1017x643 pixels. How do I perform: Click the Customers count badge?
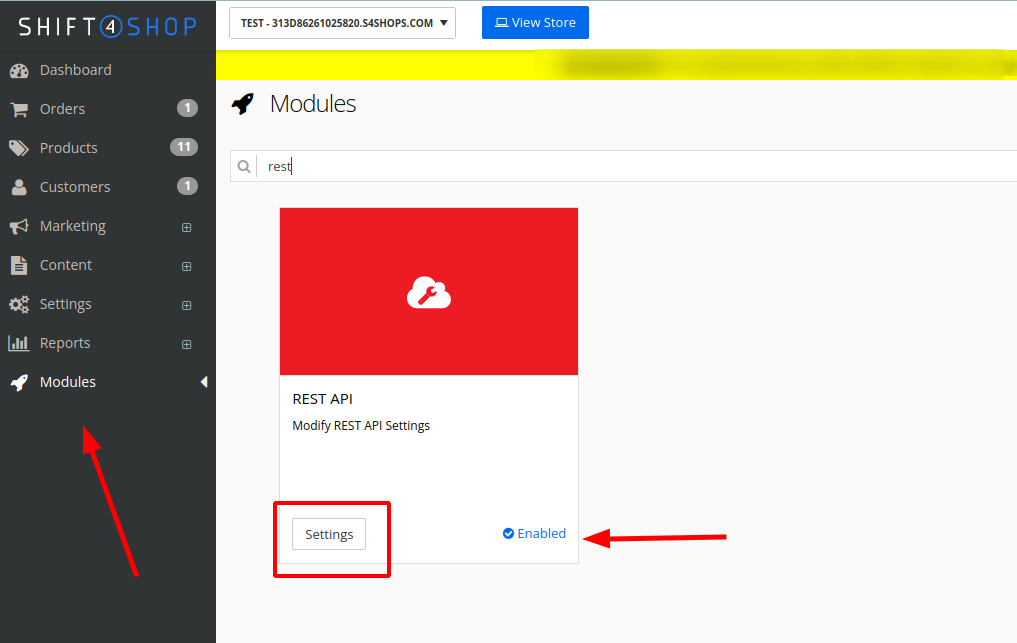(187, 186)
